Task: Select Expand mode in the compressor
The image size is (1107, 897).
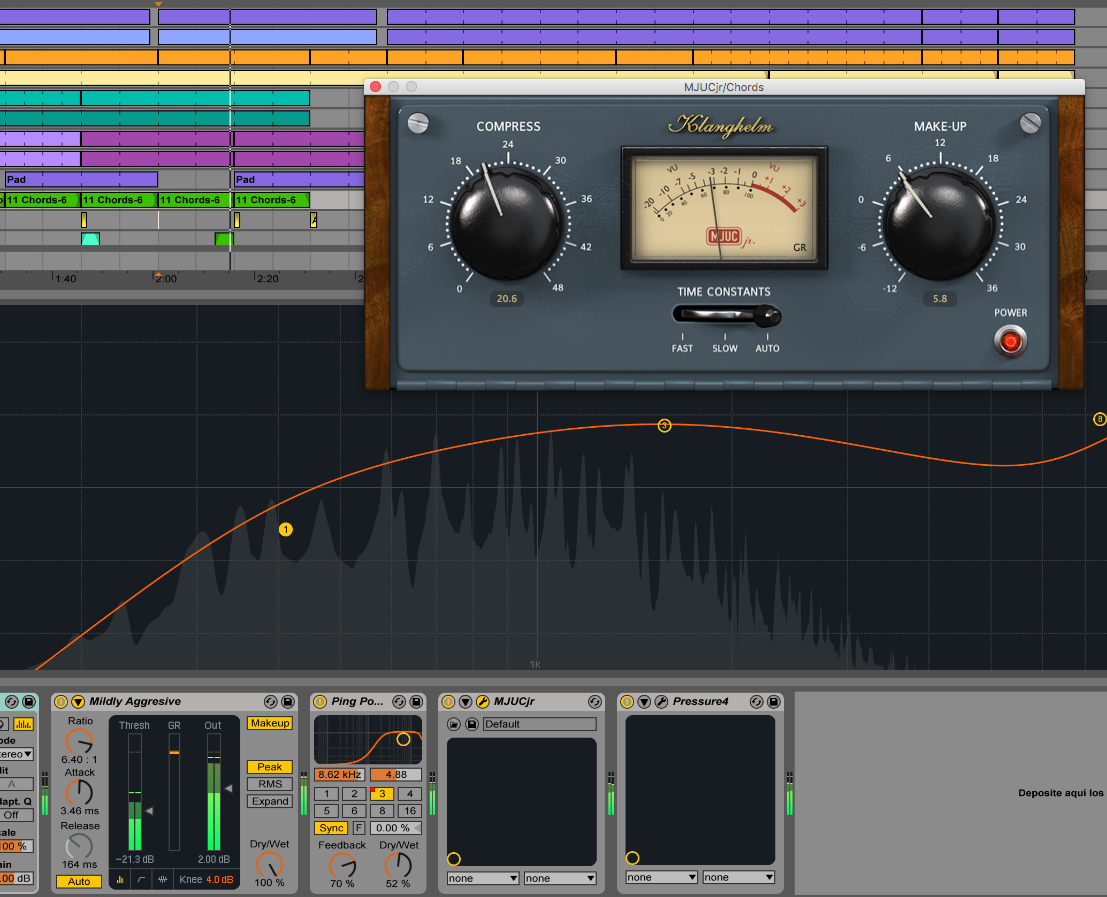Action: coord(270,801)
